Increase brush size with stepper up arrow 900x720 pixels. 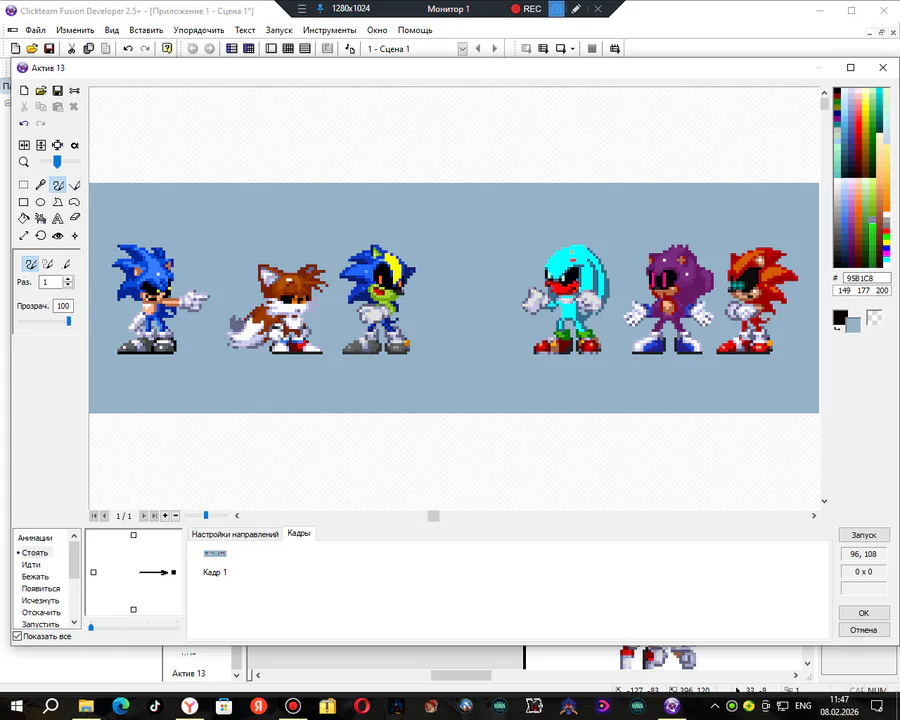tap(68, 279)
